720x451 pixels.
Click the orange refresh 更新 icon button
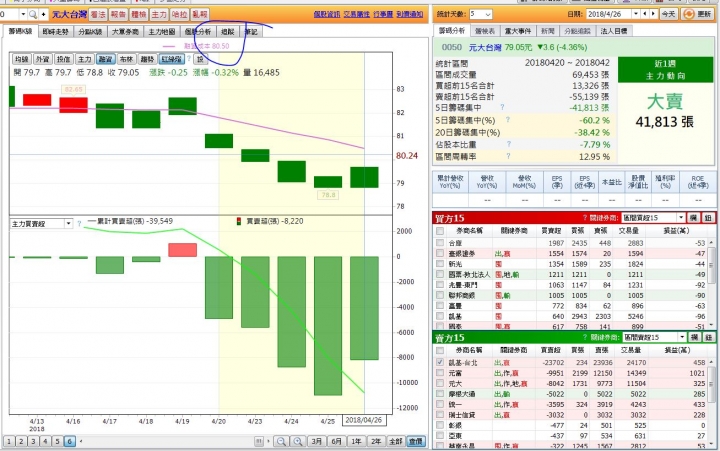(x=698, y=14)
